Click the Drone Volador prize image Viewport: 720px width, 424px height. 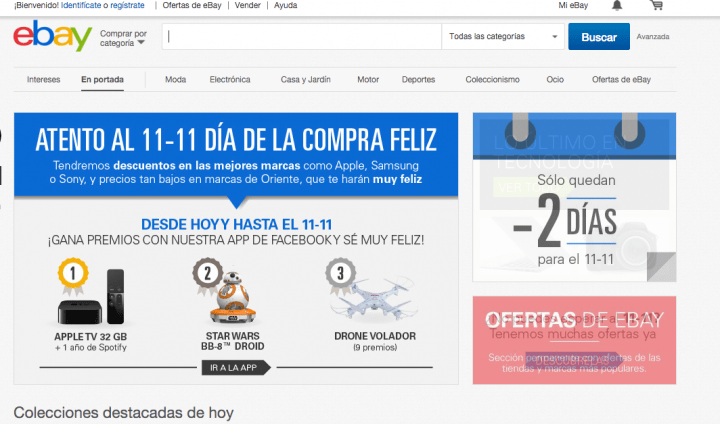[x=377, y=297]
